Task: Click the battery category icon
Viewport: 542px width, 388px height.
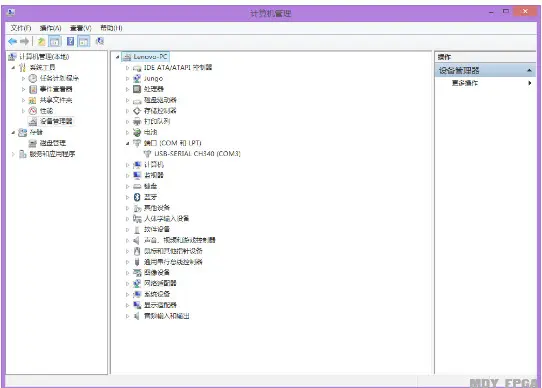Action: coord(137,132)
